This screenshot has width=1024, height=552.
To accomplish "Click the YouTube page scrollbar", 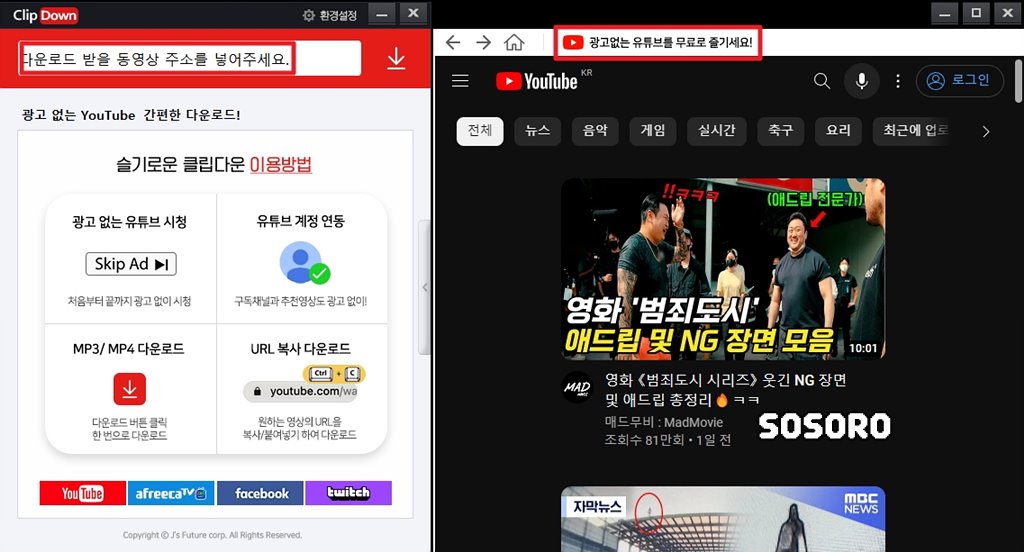I will 1018,82.
